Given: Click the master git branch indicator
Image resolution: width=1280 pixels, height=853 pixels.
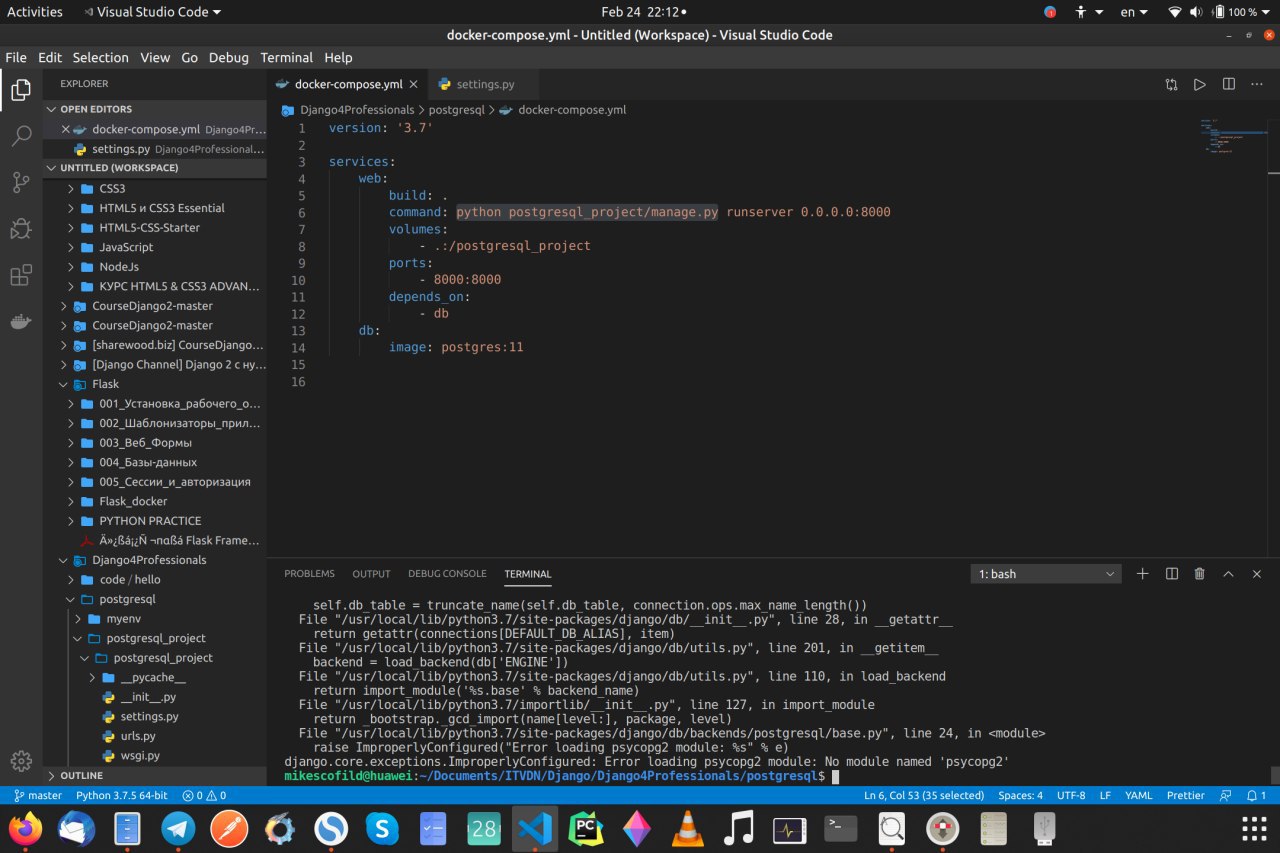Looking at the screenshot, I should pos(38,796).
